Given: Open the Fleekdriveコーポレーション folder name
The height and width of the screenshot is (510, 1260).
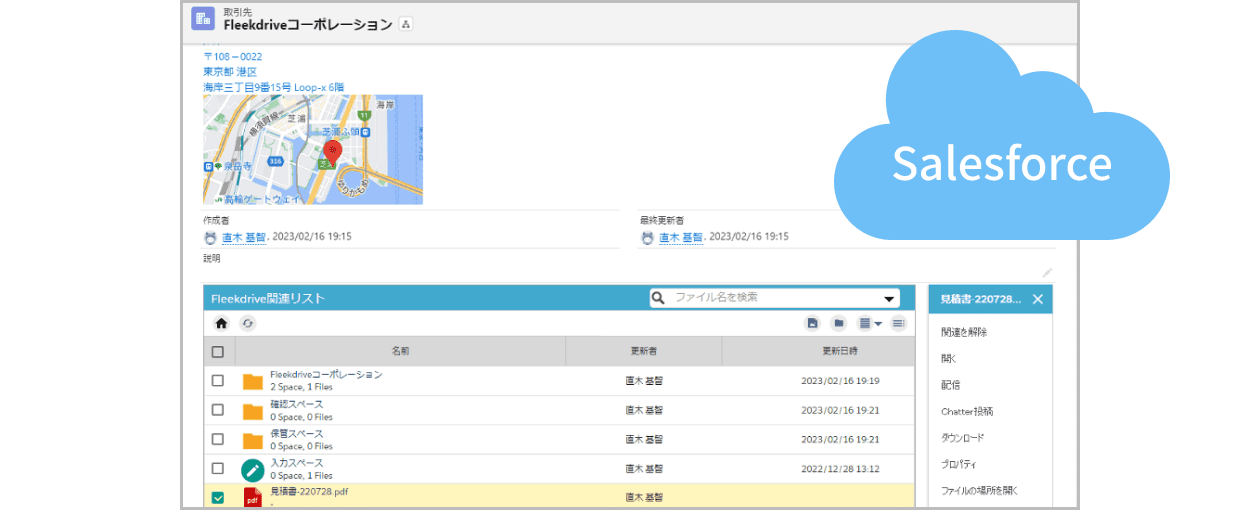Looking at the screenshot, I should pyautogui.click(x=326, y=375).
